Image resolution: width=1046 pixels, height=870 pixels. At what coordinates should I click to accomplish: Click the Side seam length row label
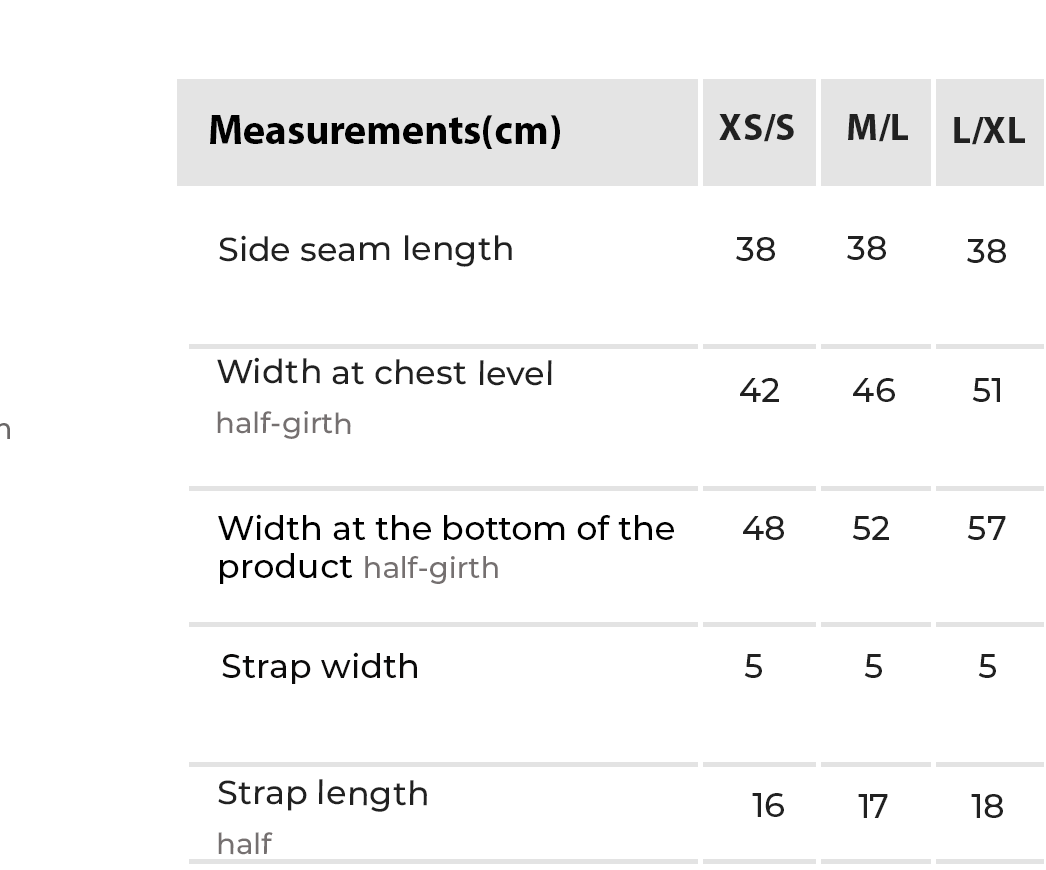pyautogui.click(x=365, y=249)
